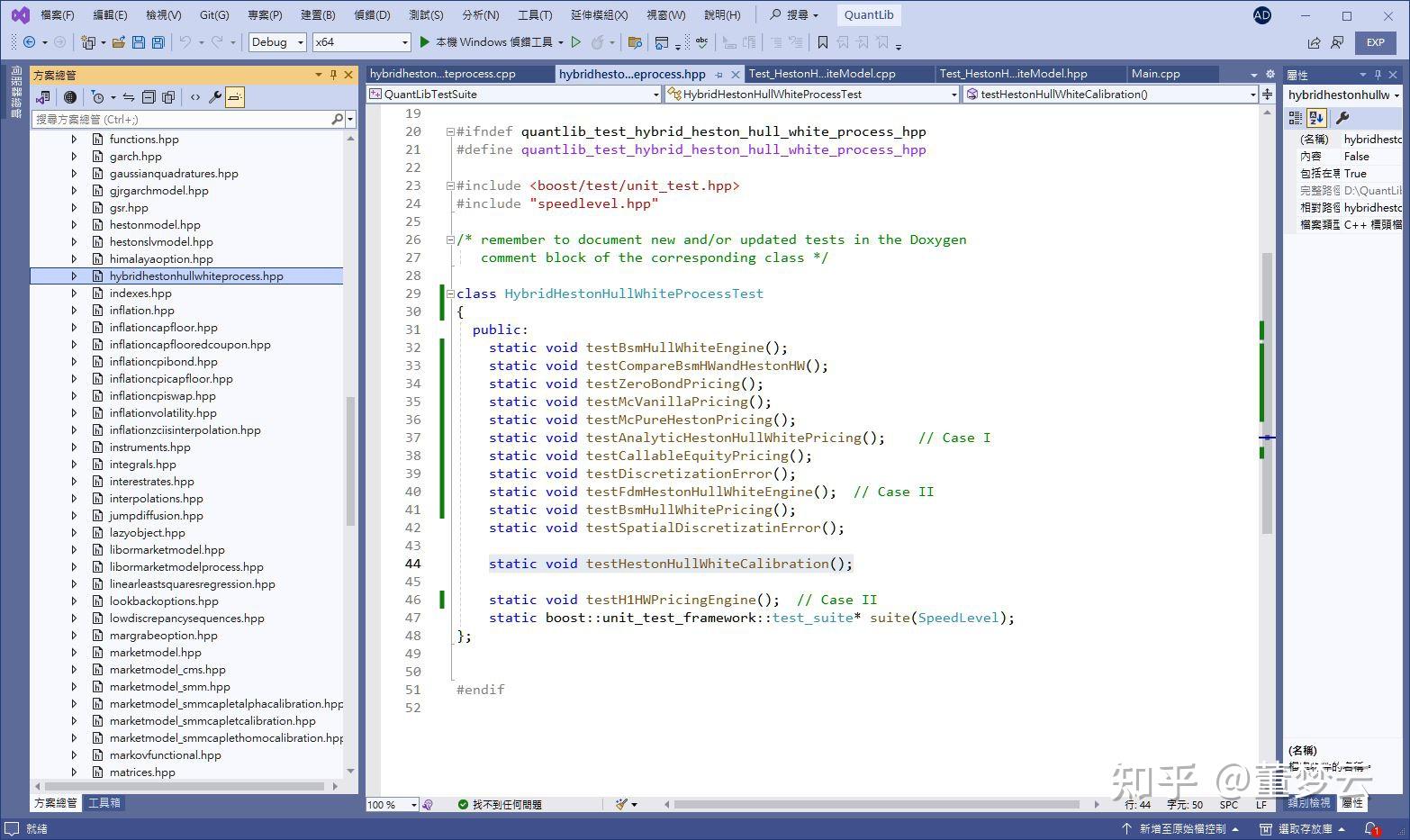
Task: Click the Bookmark icon in the toolbar
Action: 822,42
